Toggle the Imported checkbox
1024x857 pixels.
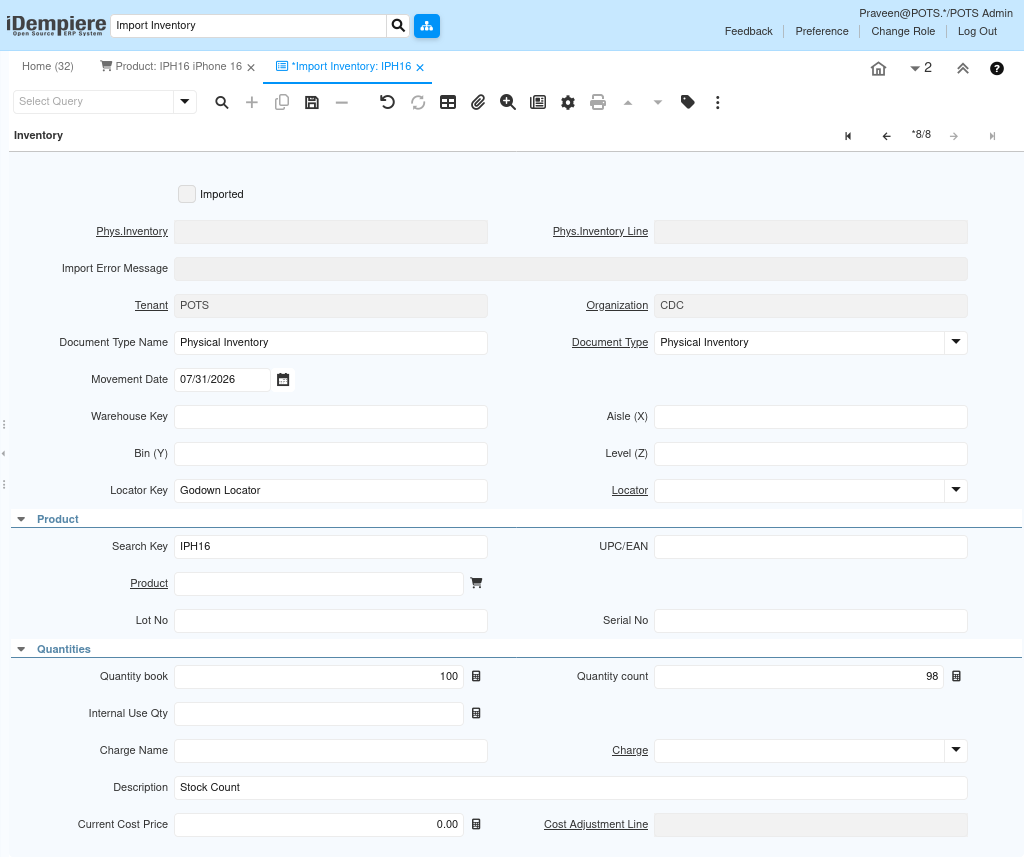187,194
